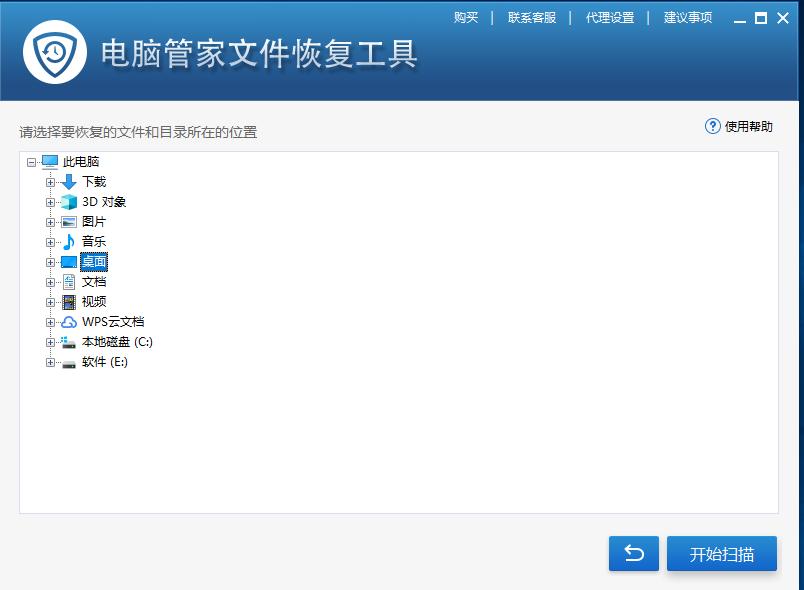Open the 建议事项 menu item
This screenshot has width=804, height=590.
(688, 17)
